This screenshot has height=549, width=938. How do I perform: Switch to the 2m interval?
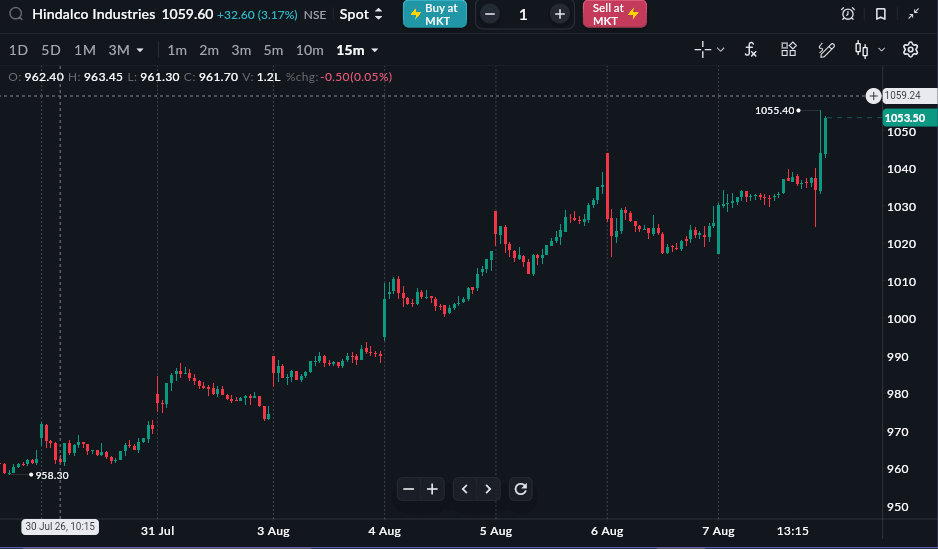pos(209,50)
